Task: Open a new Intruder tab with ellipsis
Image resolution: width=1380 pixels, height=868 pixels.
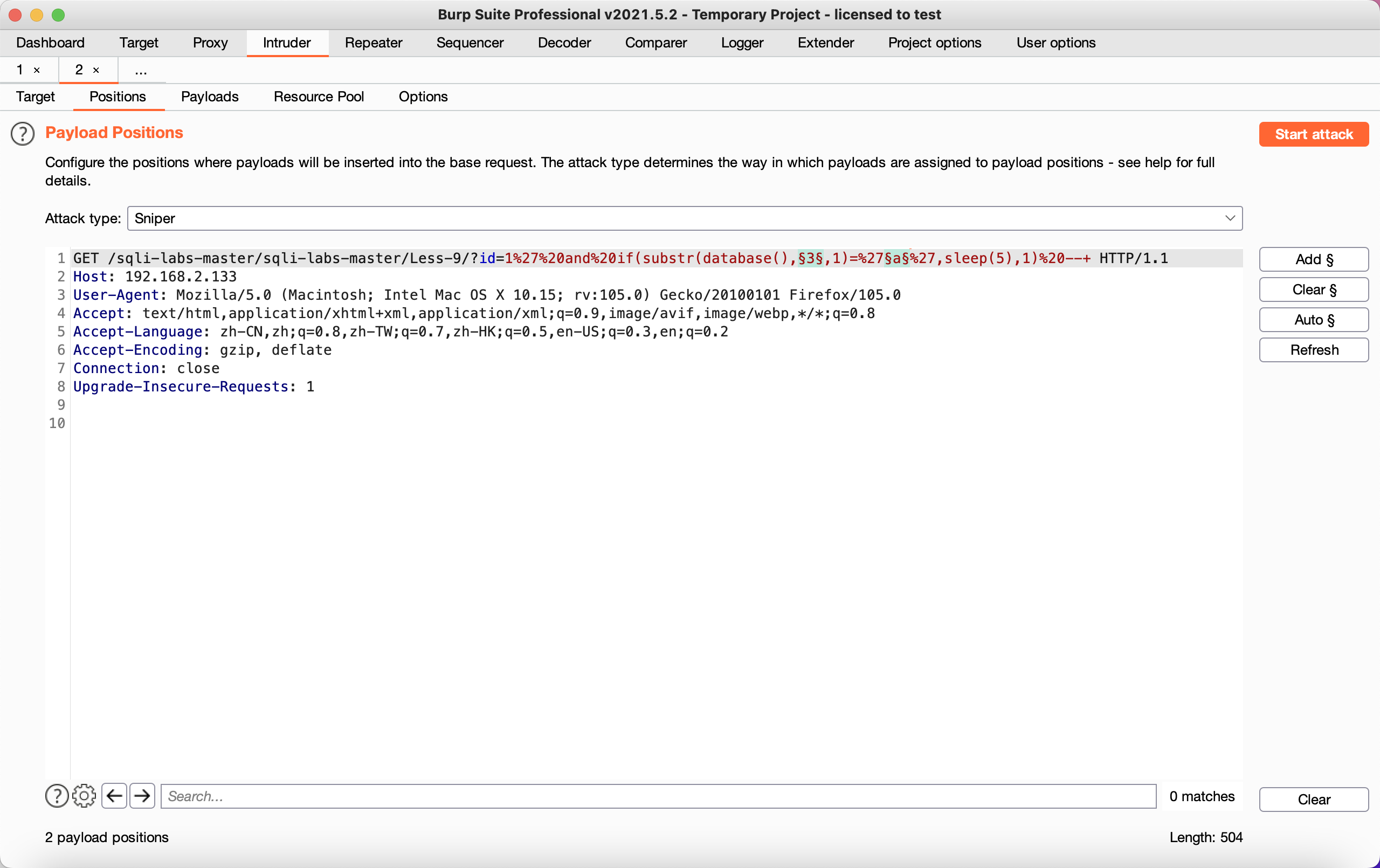Action: (141, 70)
